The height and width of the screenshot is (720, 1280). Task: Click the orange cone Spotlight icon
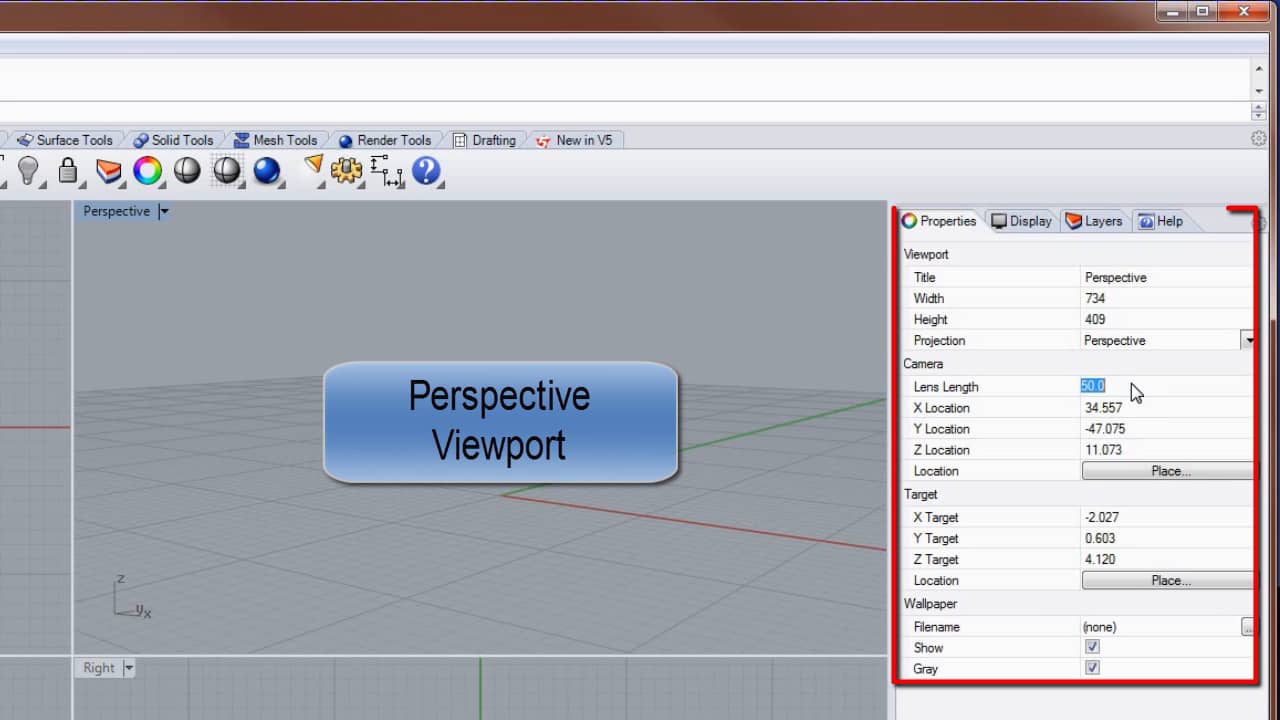tap(314, 166)
